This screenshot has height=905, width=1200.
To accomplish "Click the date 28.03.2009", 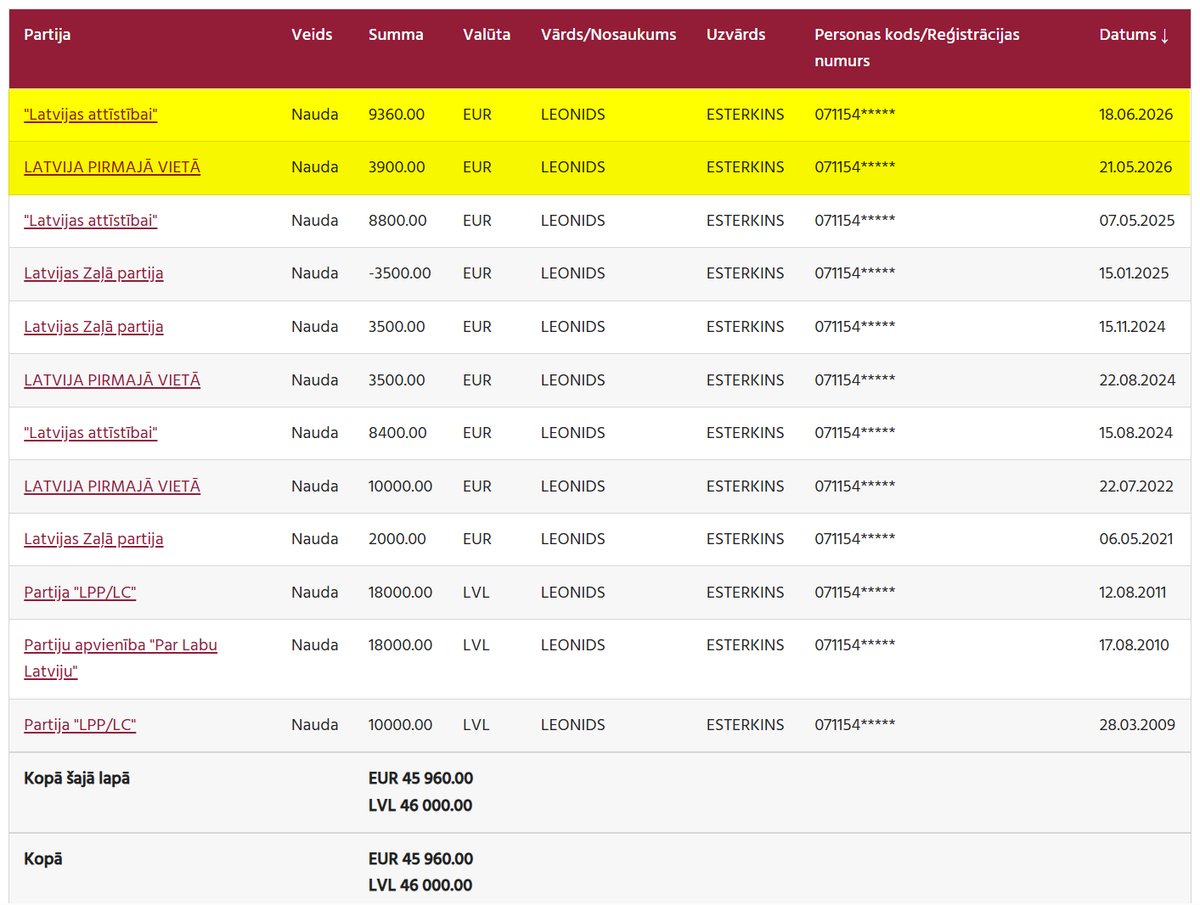I will click(1137, 725).
